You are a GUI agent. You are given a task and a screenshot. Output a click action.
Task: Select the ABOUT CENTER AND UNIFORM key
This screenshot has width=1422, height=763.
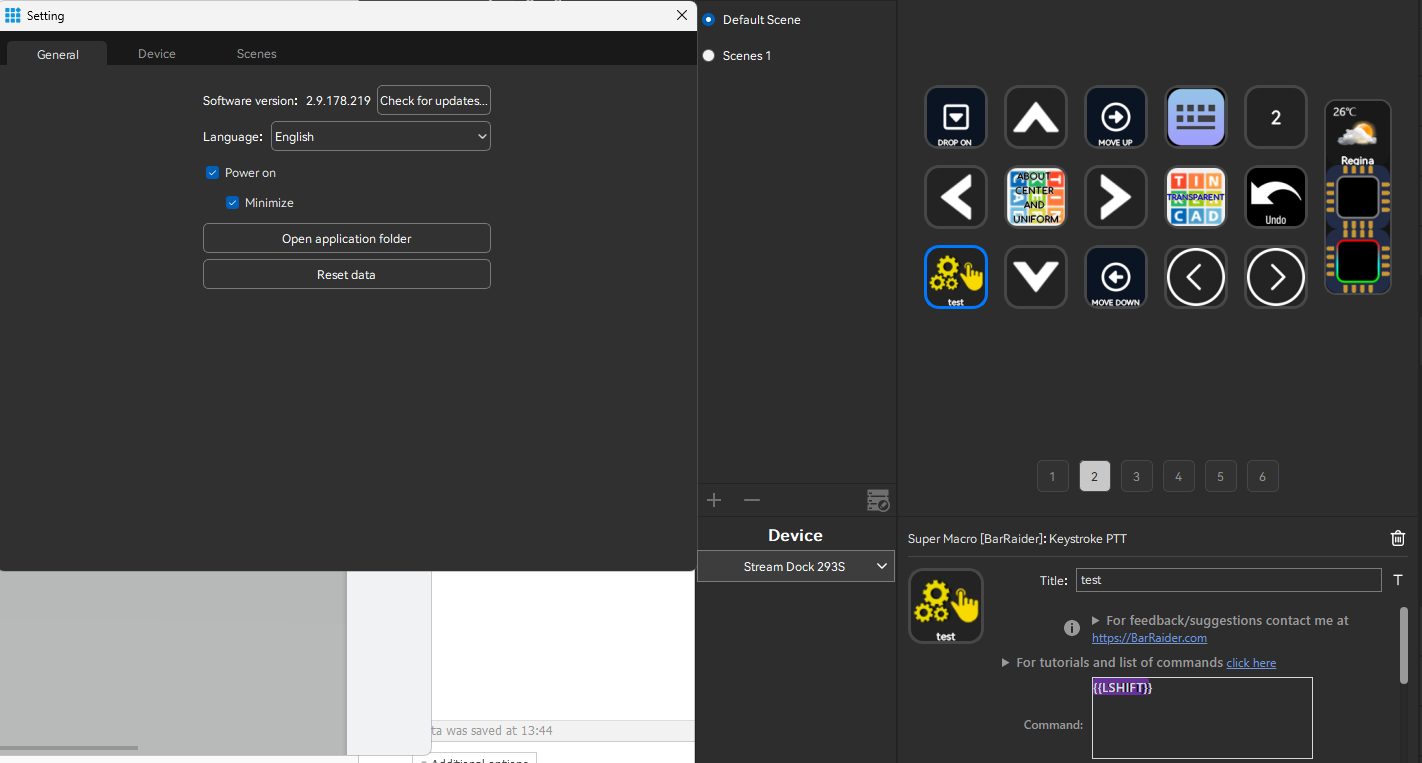pyautogui.click(x=1036, y=197)
